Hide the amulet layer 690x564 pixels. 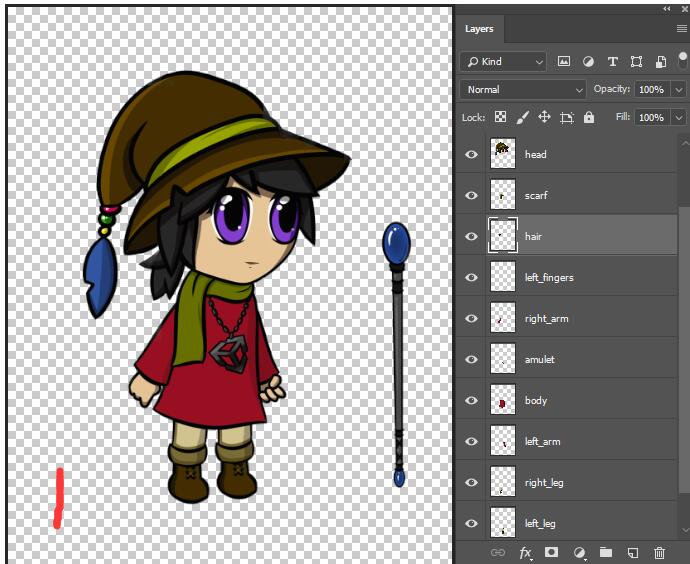[x=471, y=359]
